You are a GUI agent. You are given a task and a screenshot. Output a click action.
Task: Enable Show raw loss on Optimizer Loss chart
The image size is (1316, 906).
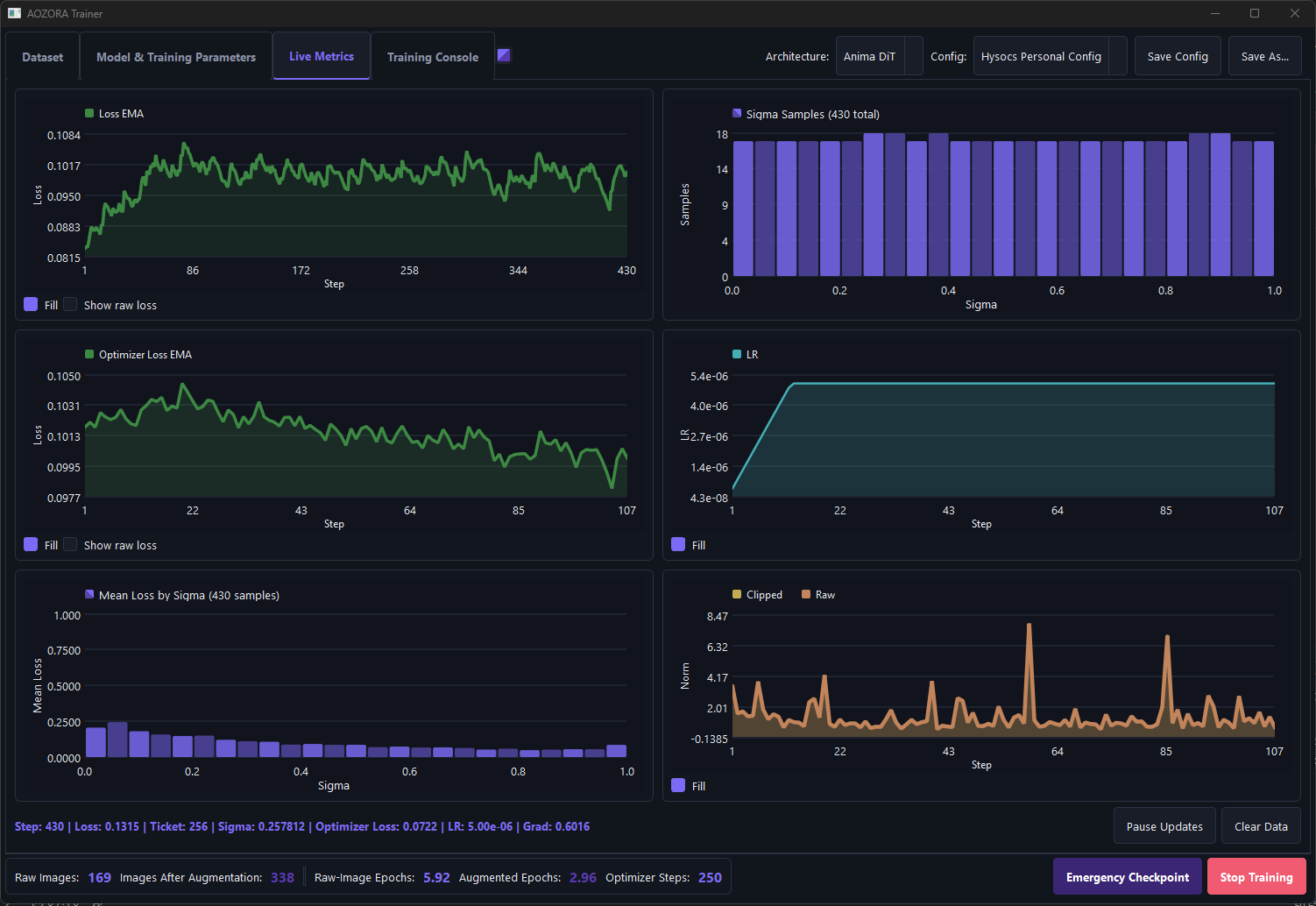pos(71,544)
